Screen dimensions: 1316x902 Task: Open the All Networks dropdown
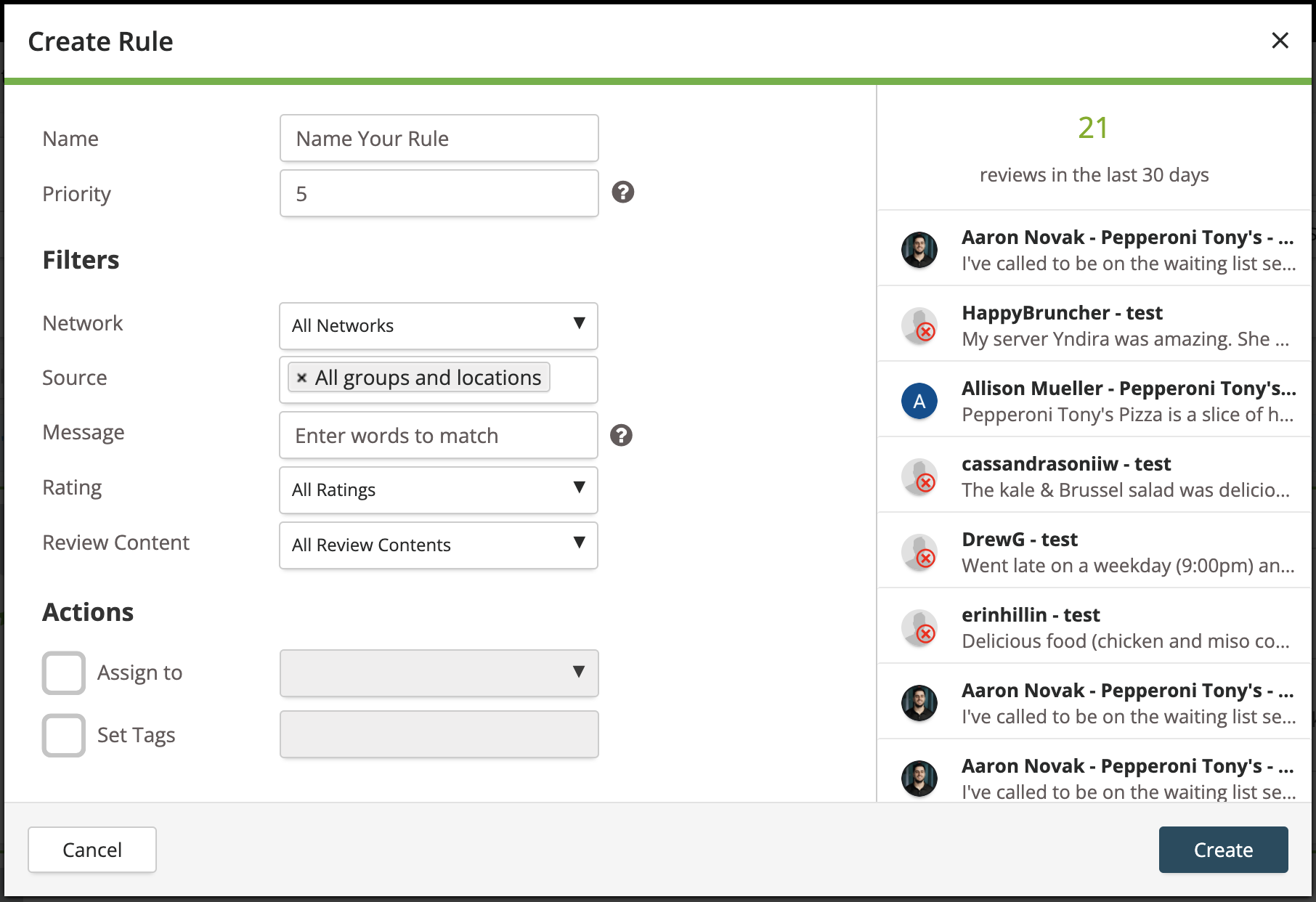click(439, 326)
